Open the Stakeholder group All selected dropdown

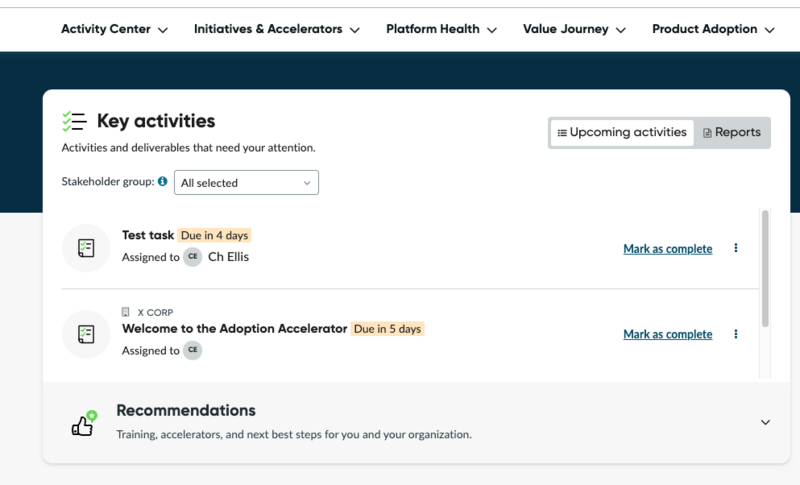(246, 183)
